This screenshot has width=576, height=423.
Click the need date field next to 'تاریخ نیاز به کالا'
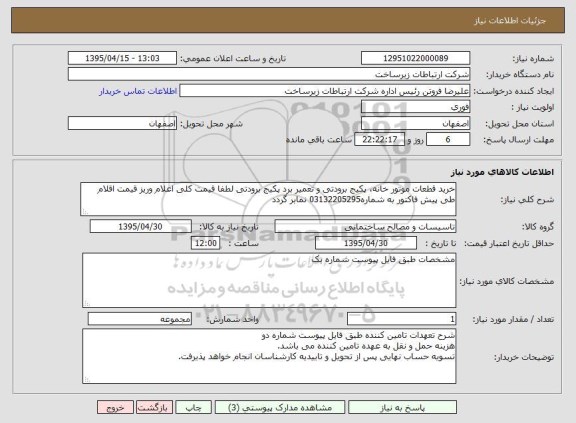[x=141, y=227]
